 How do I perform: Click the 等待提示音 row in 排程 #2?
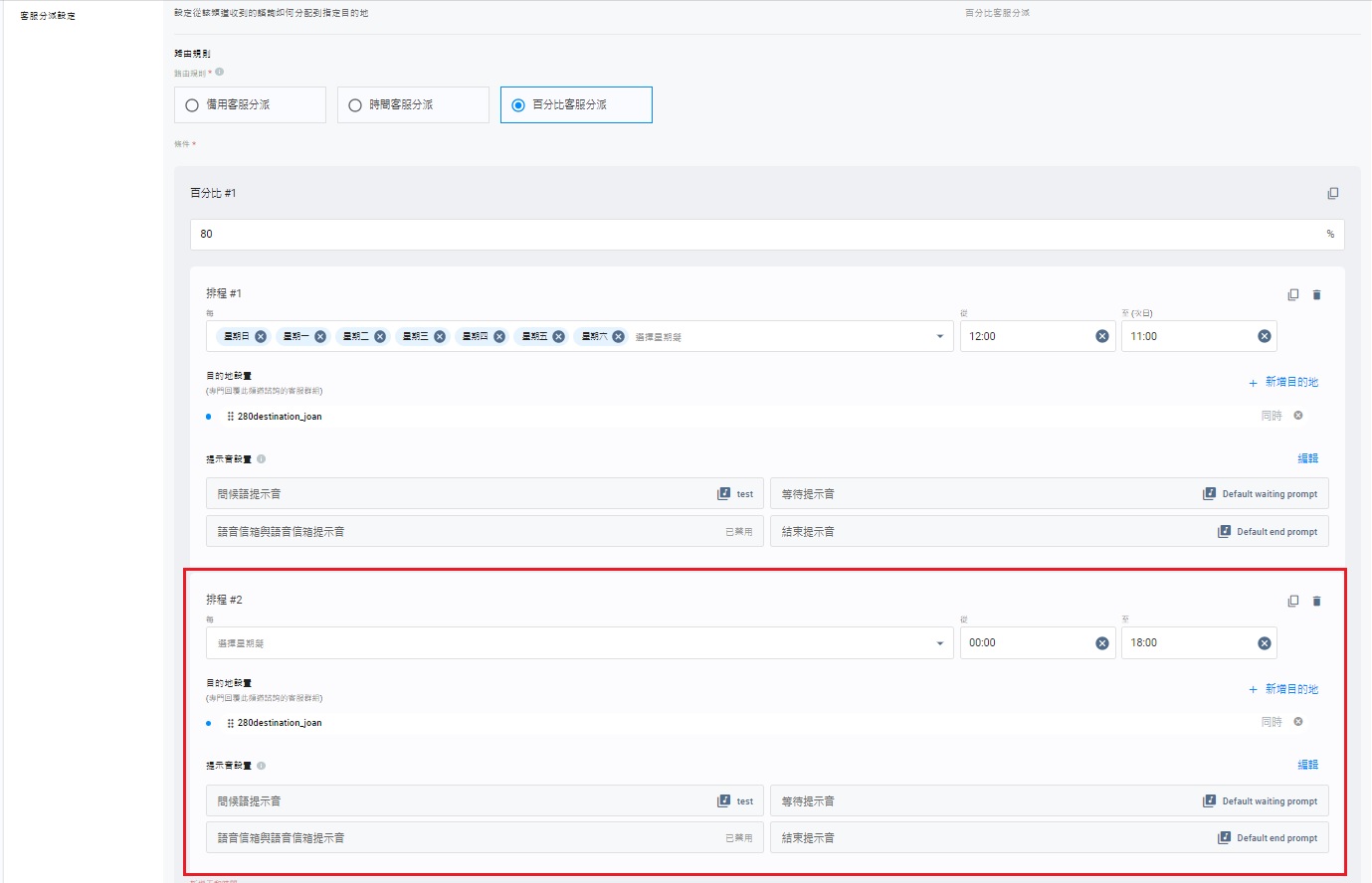pos(1050,801)
